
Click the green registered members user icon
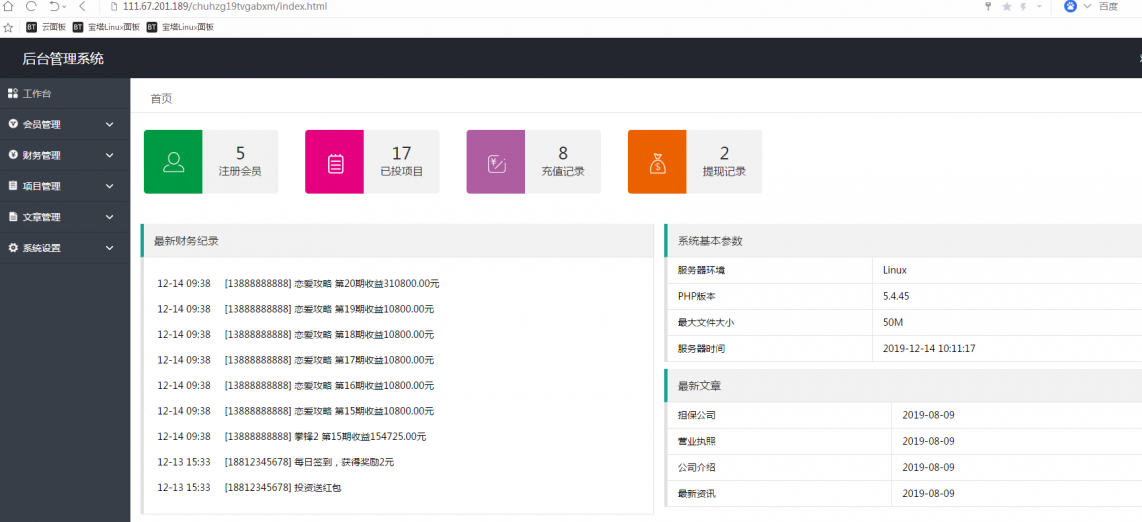pos(173,162)
